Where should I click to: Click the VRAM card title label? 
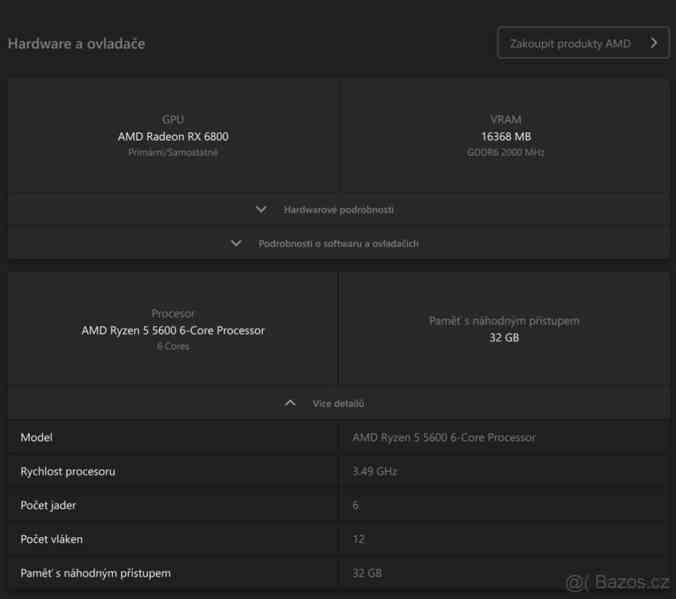click(506, 119)
